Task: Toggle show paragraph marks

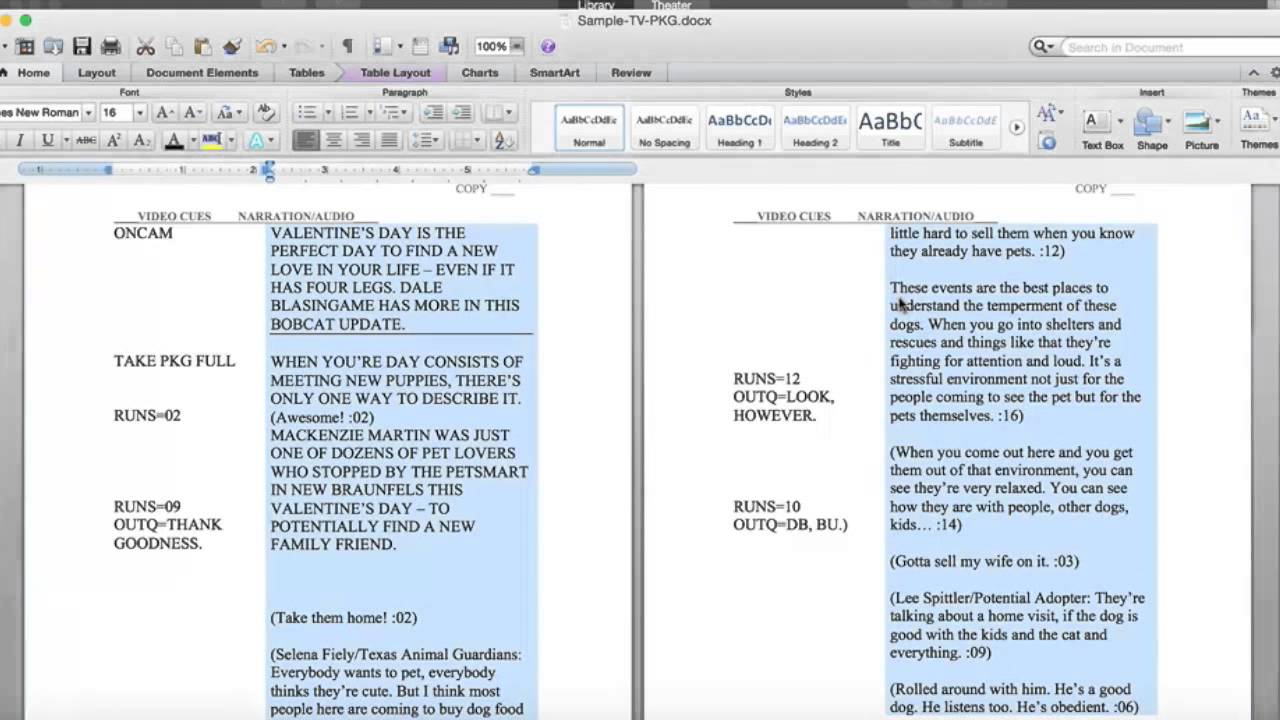Action: [x=347, y=46]
